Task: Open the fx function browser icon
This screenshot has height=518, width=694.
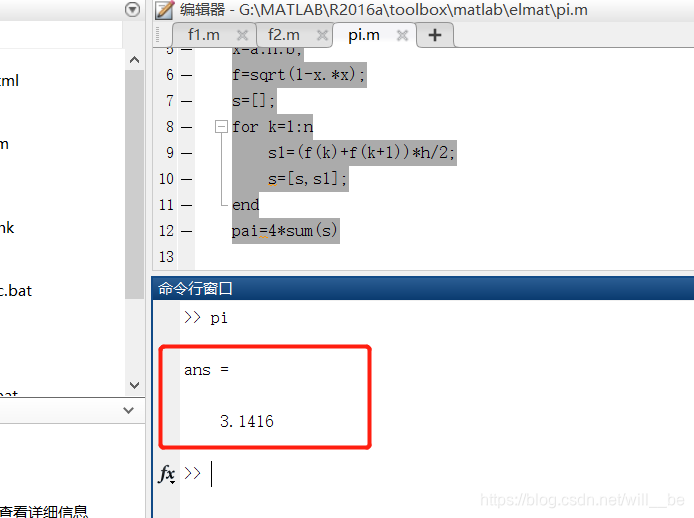Action: 167,474
